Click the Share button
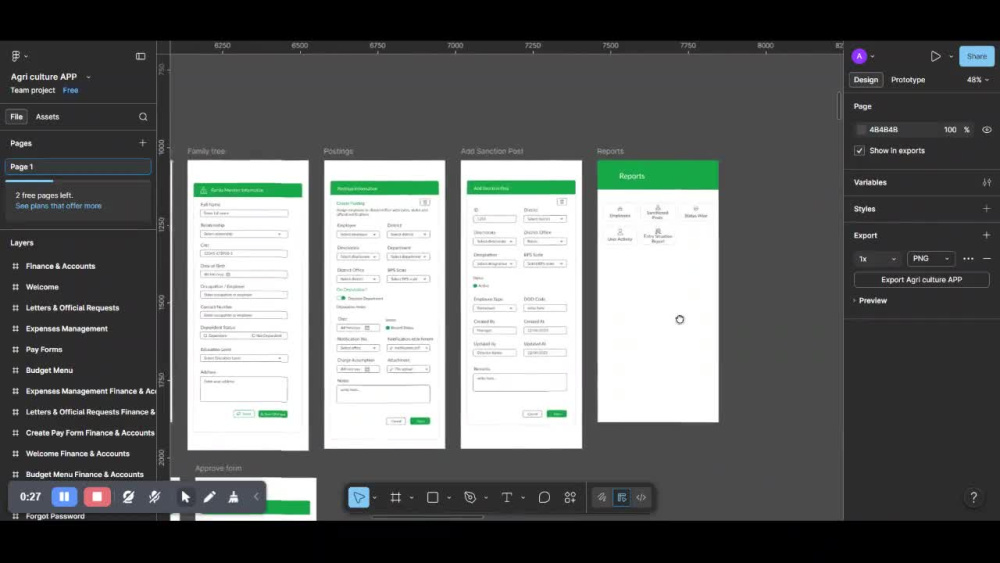Viewport: 1000px width, 563px height. [976, 56]
